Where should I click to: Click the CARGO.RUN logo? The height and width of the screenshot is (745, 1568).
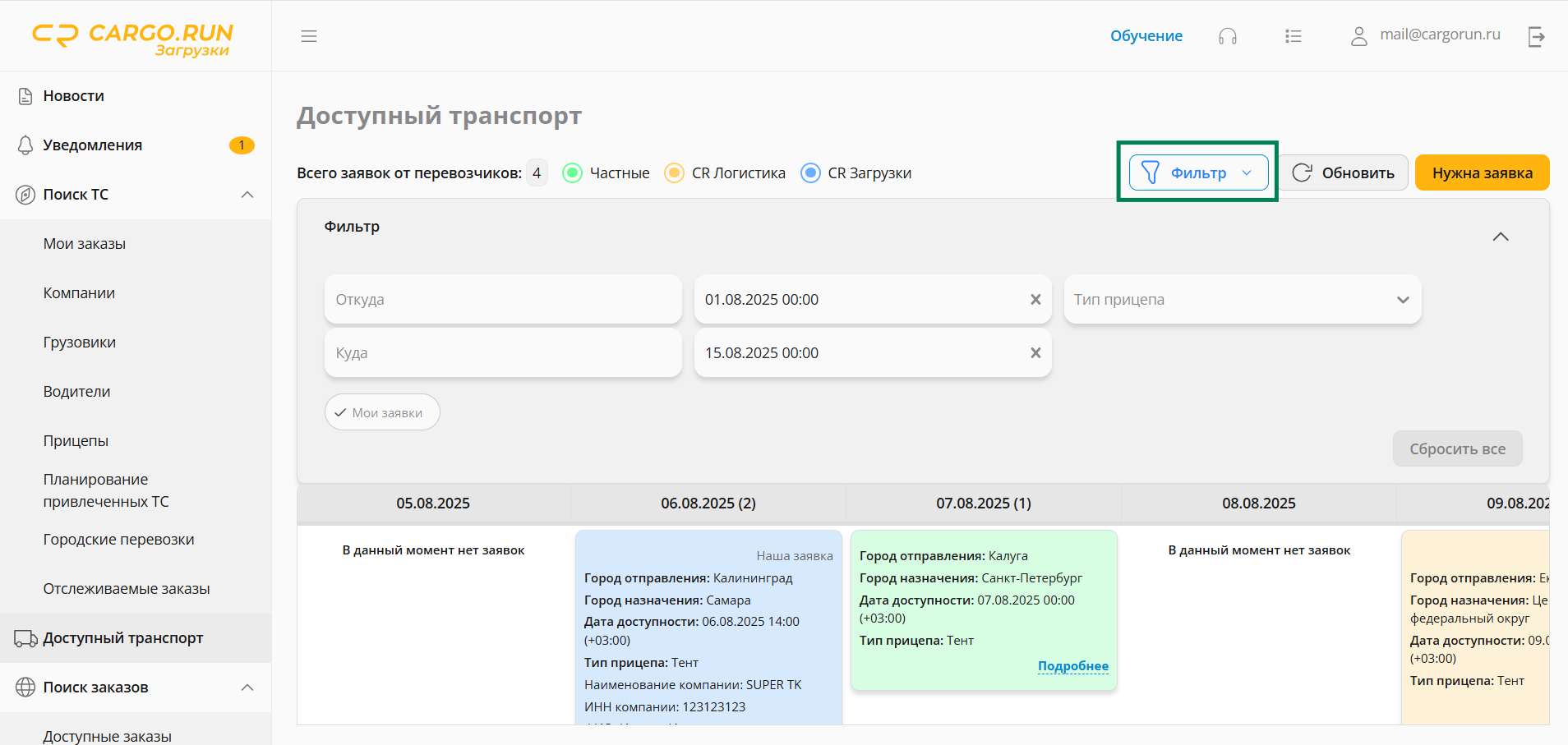[133, 38]
